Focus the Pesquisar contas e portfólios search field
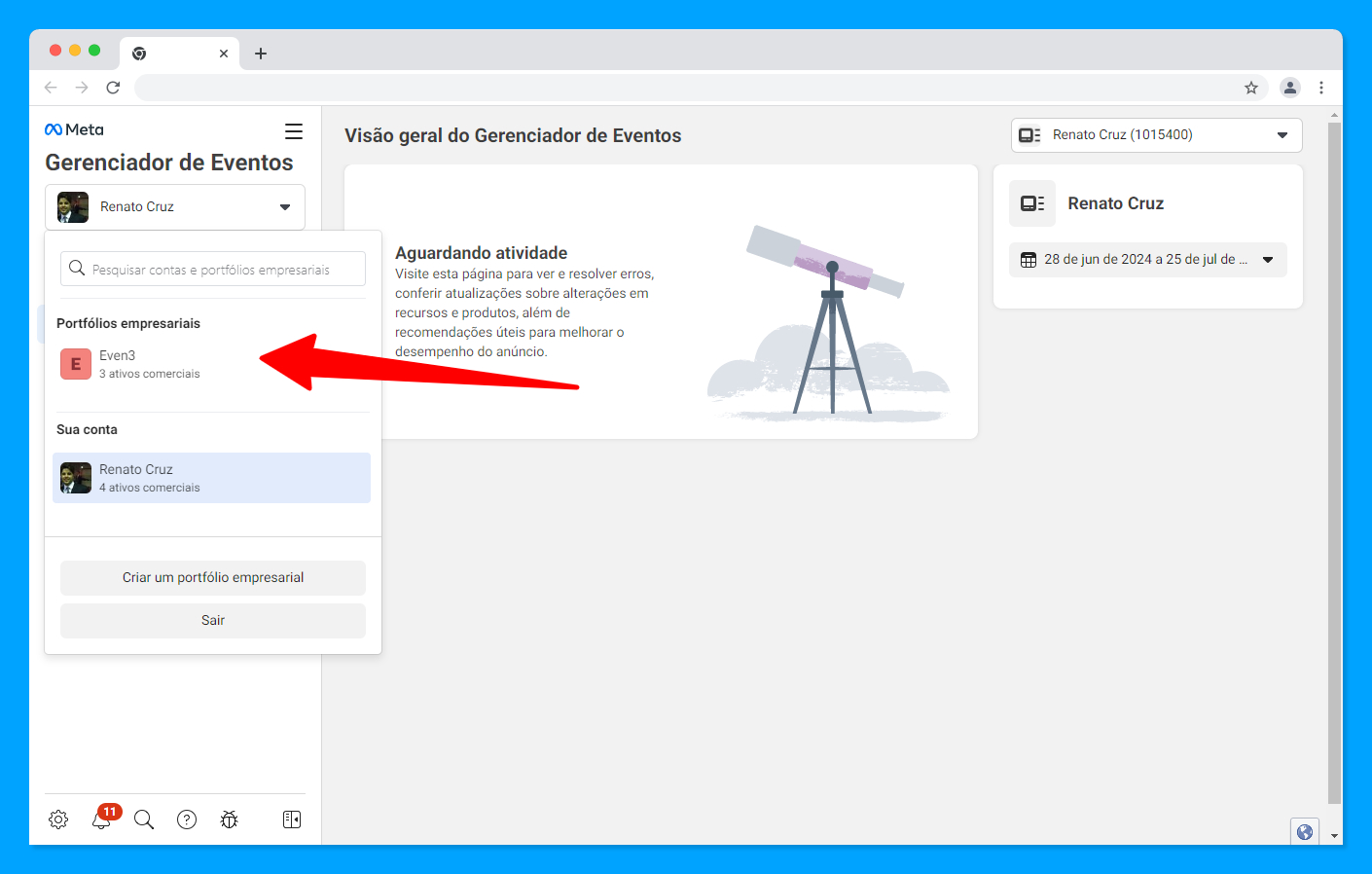 tap(213, 269)
